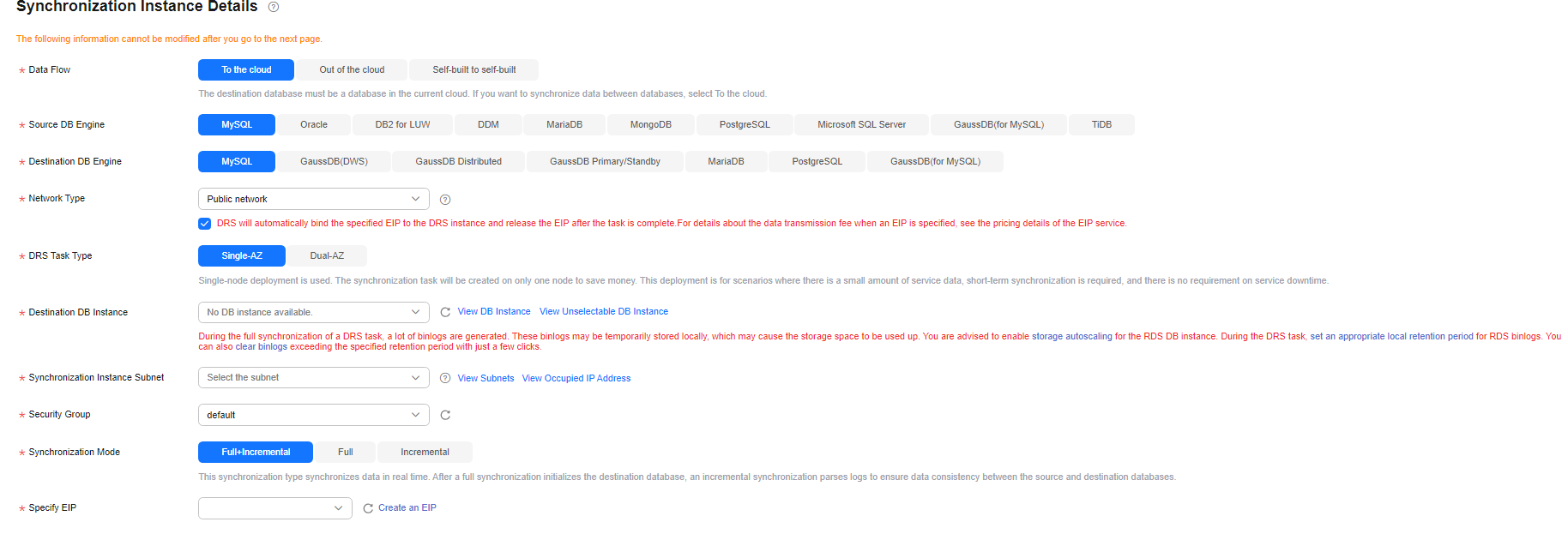
Task: Open the View DB Instance link
Action: coord(494,311)
